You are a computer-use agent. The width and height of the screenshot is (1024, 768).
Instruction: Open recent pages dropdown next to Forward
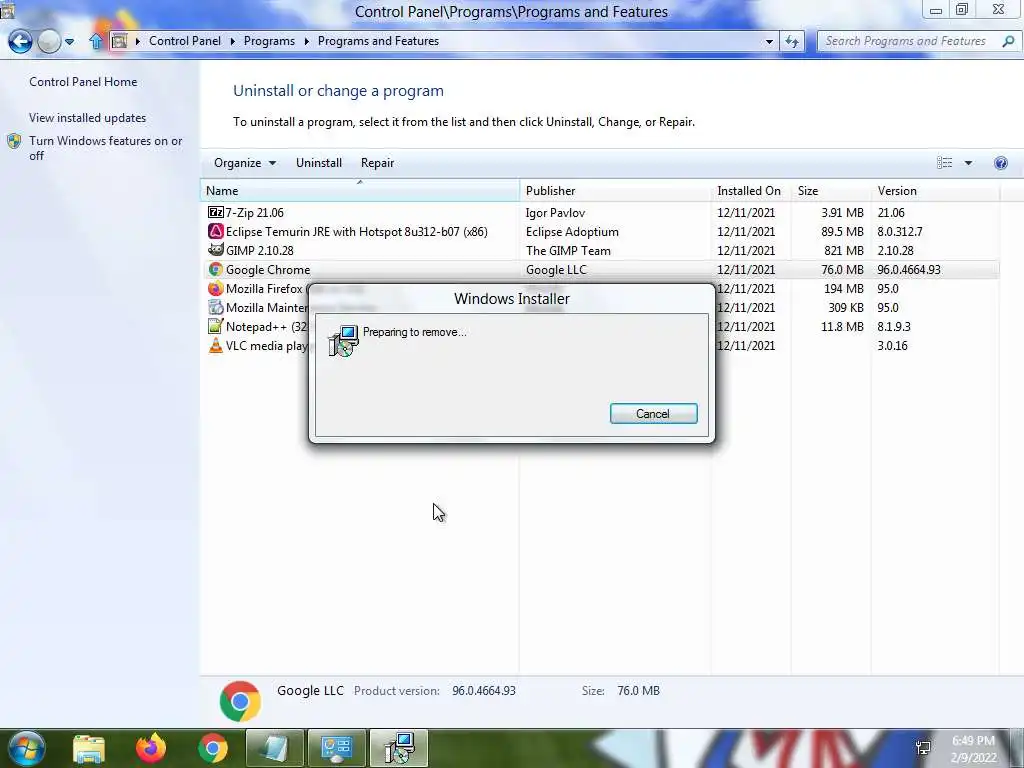tap(69, 41)
